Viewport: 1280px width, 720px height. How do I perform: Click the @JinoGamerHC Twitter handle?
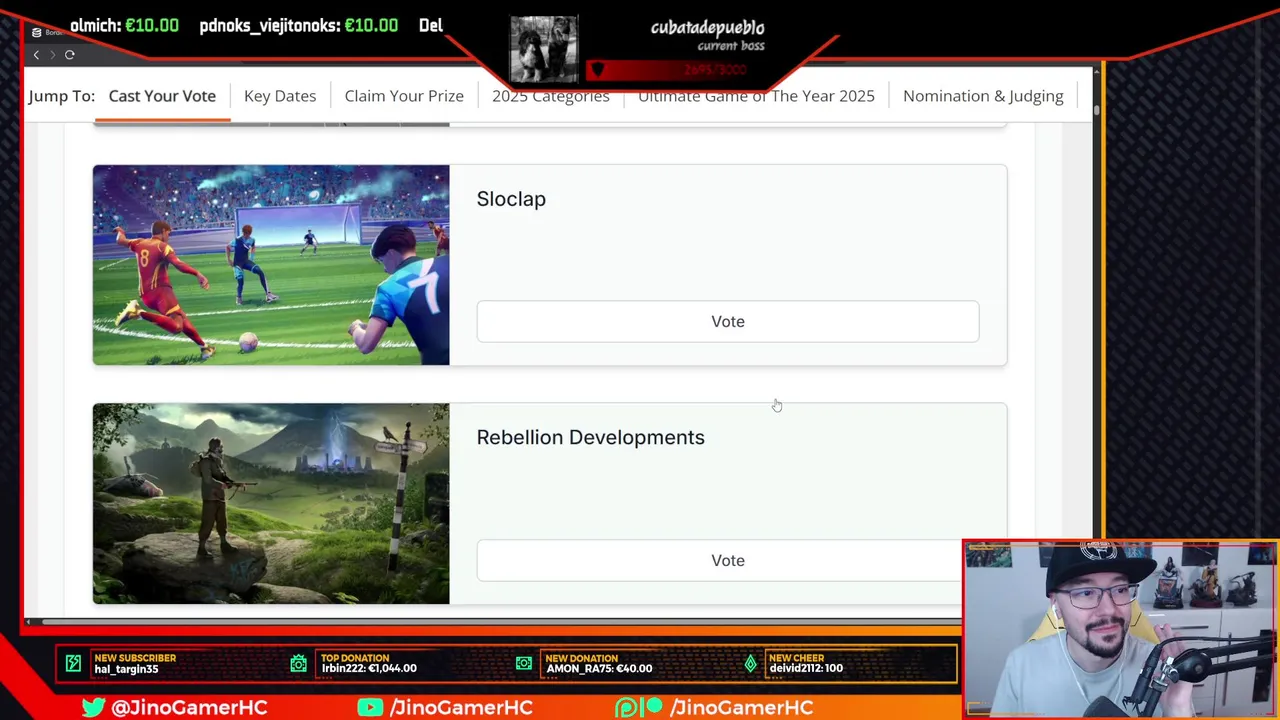pos(189,707)
